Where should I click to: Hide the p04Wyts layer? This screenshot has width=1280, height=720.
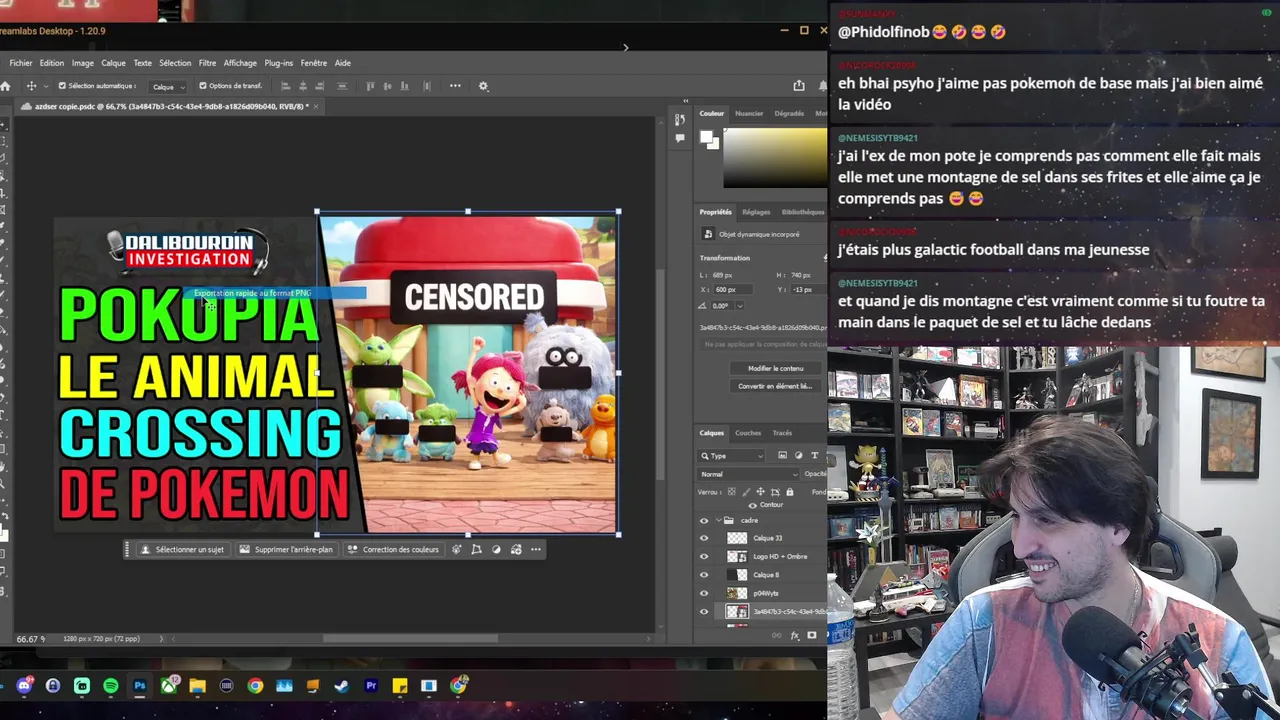[704, 593]
